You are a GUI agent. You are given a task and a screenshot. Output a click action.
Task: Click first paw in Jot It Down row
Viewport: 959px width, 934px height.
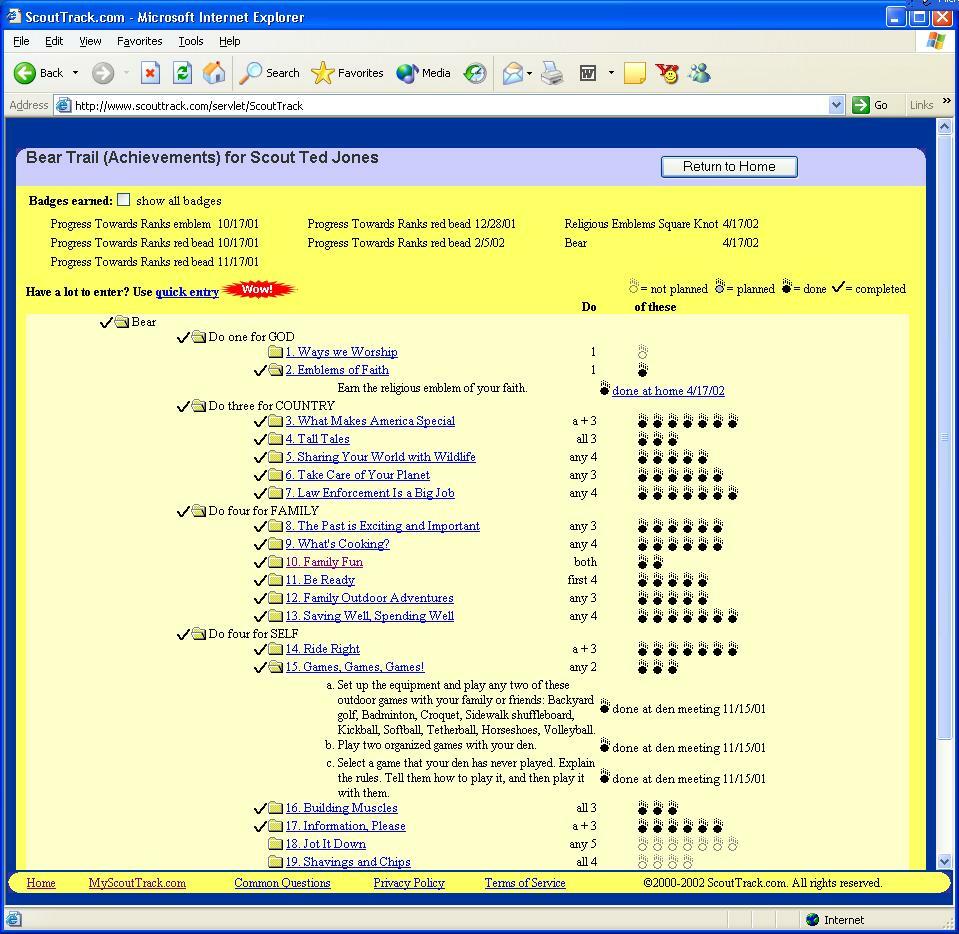point(643,844)
